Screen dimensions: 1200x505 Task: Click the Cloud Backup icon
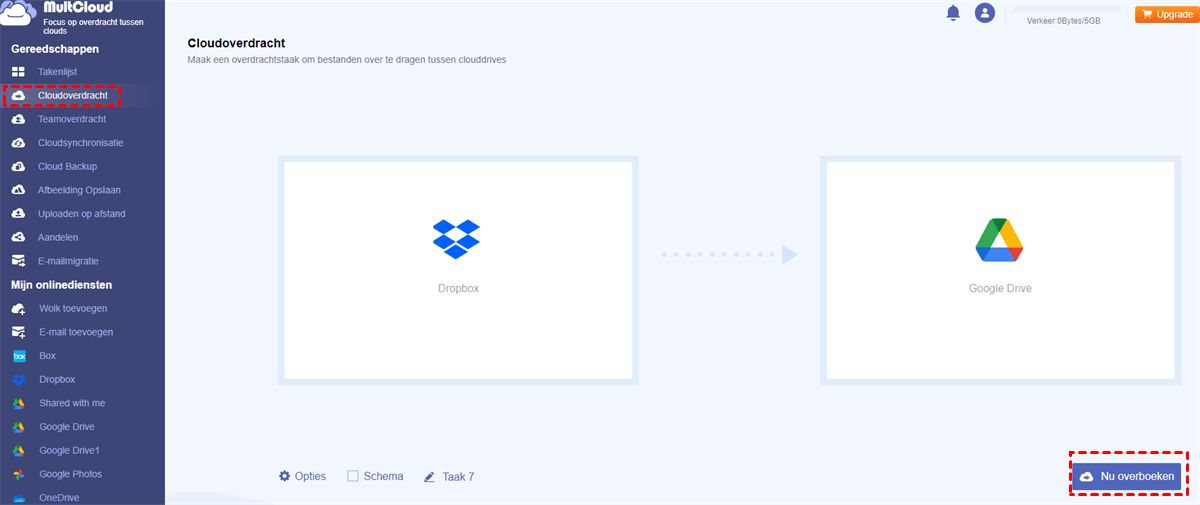pyautogui.click(x=18, y=167)
